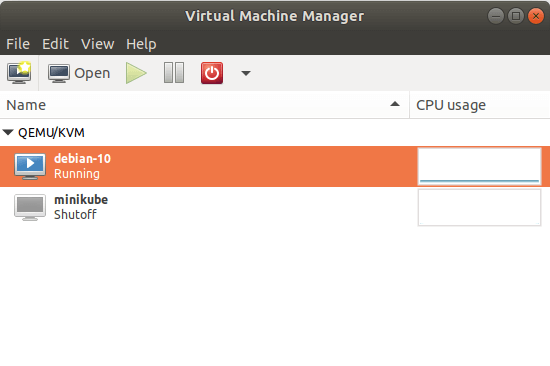The width and height of the screenshot is (550, 366).
Task: Open the File menu
Action: tap(18, 44)
